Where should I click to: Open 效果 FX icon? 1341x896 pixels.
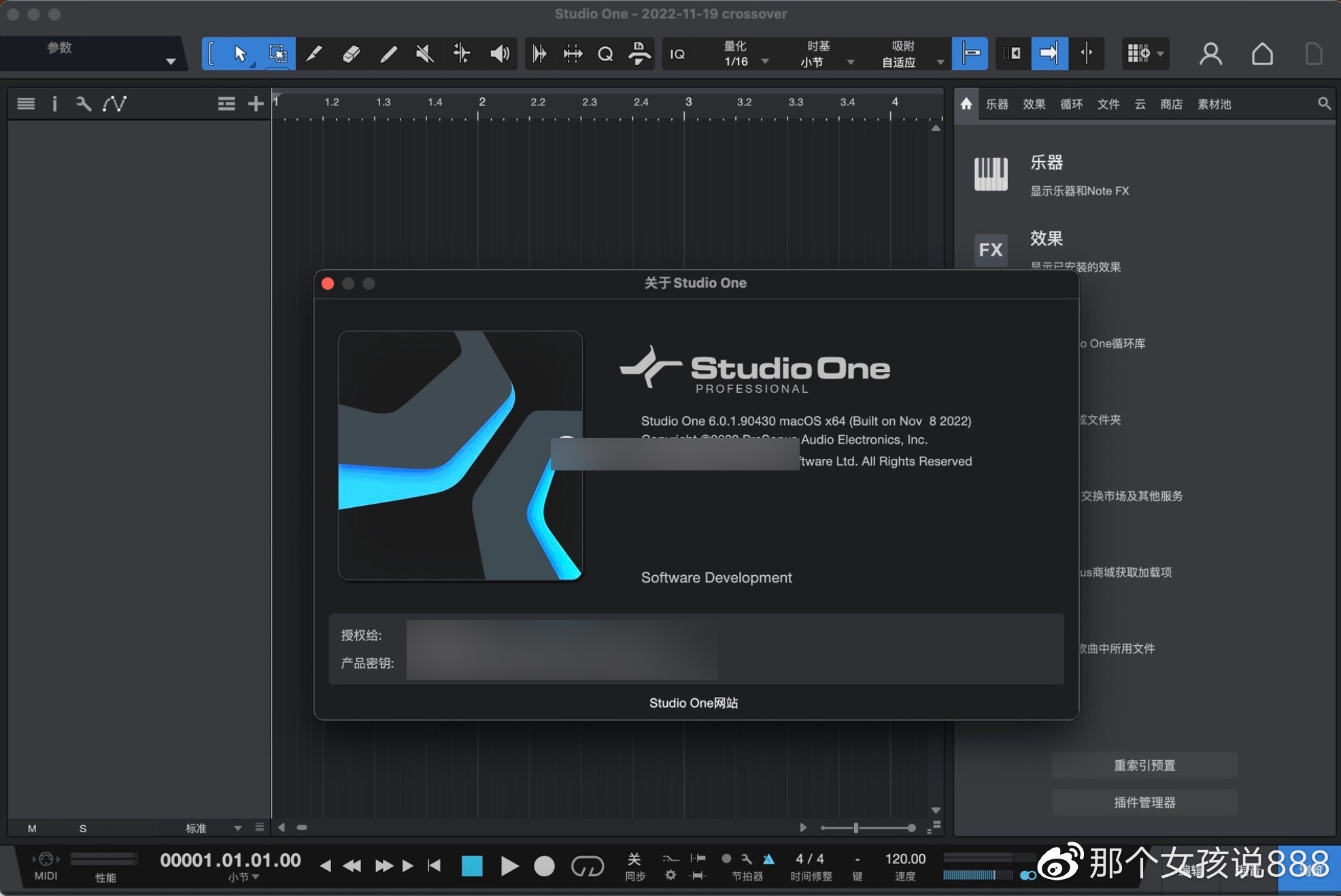point(991,249)
